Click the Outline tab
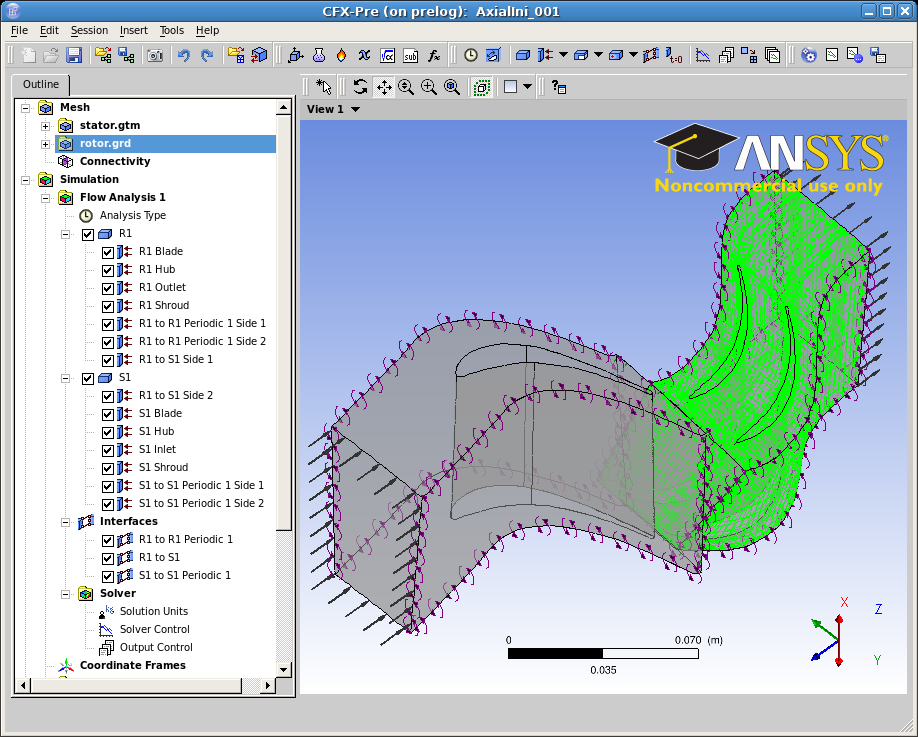 (x=40, y=84)
